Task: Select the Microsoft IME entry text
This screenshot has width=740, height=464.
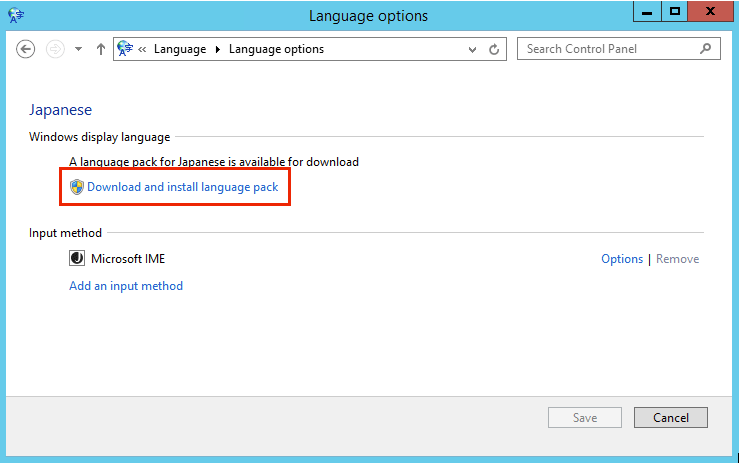Action: pos(128,259)
